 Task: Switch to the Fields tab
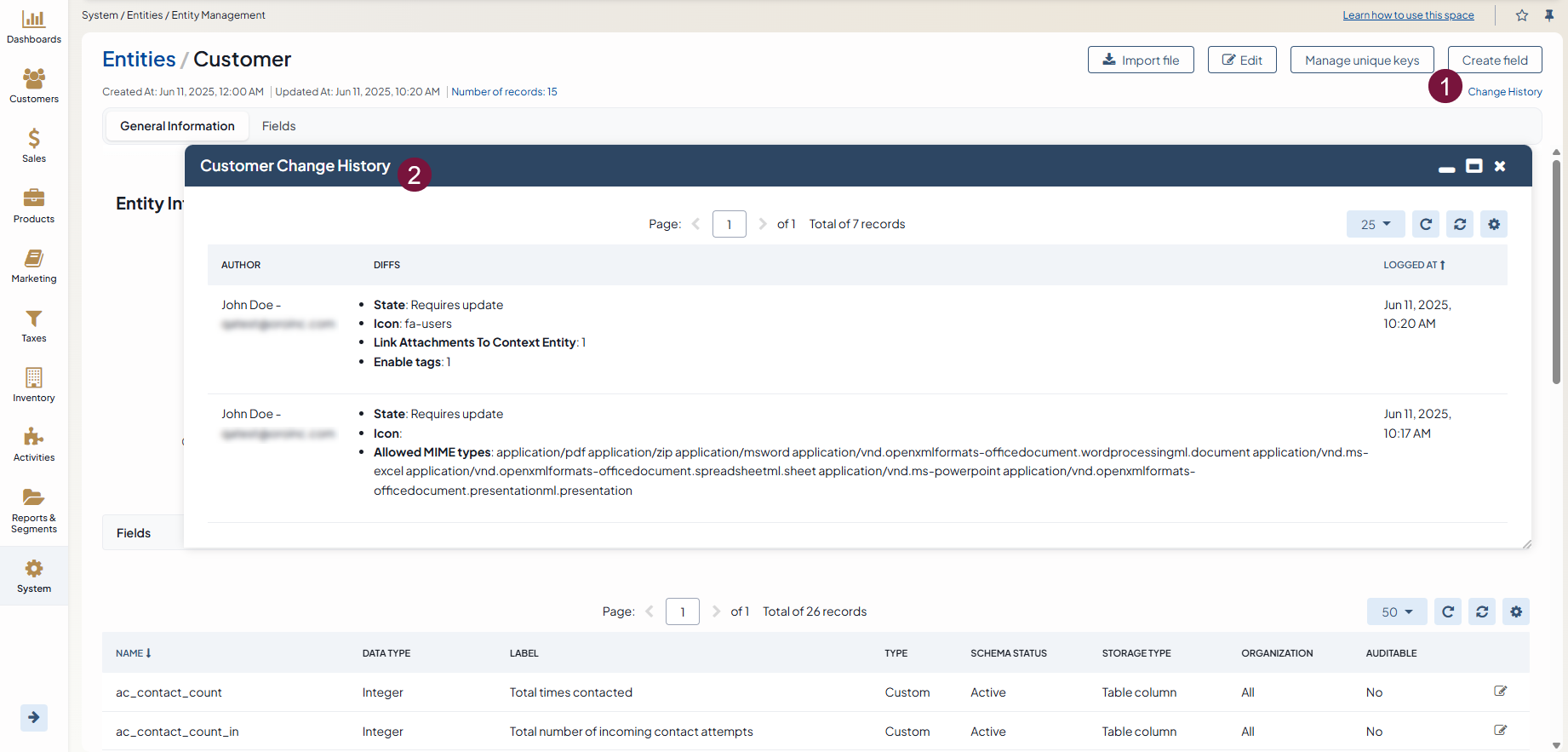tap(278, 126)
